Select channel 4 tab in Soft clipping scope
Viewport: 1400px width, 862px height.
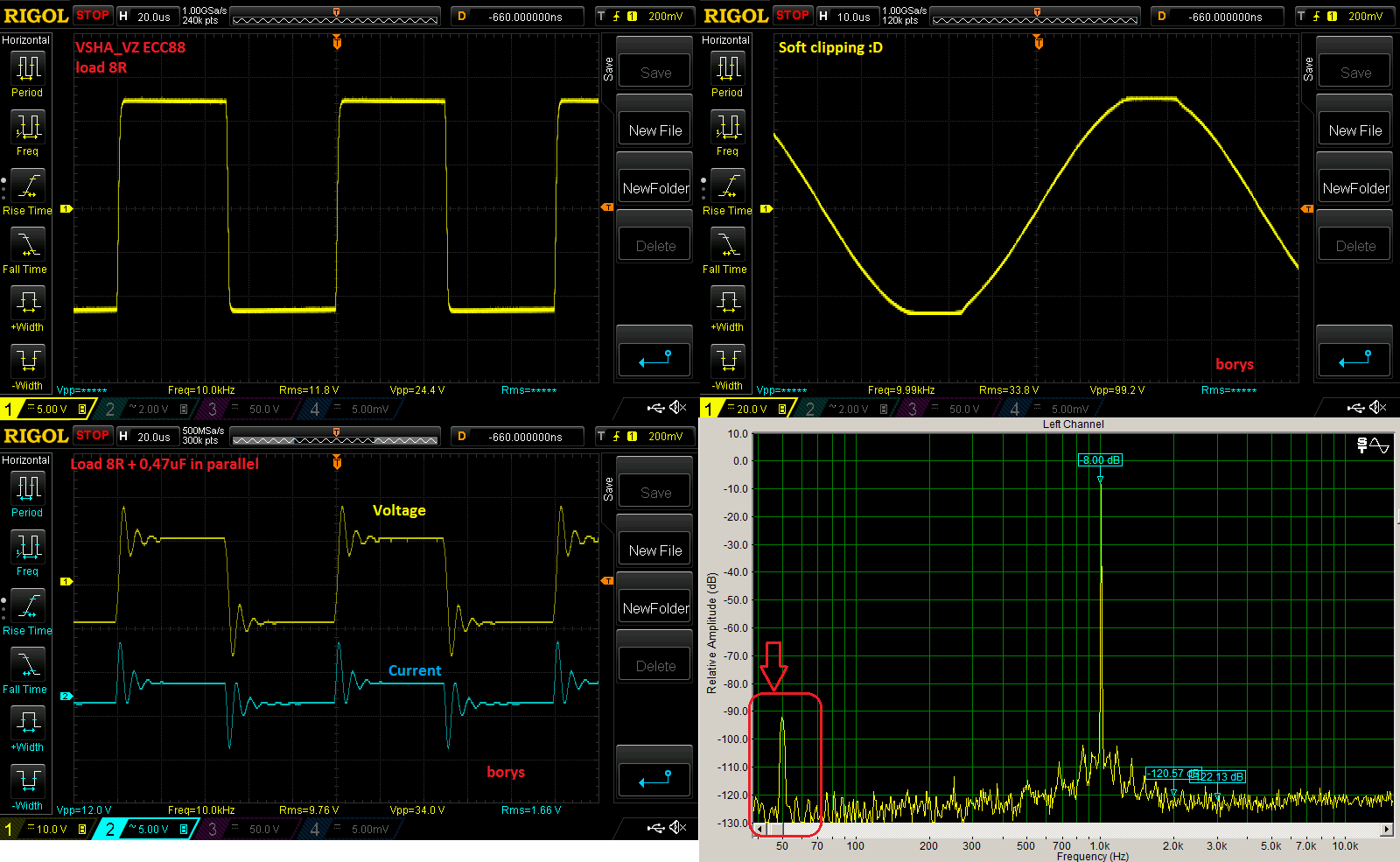pos(1050,409)
